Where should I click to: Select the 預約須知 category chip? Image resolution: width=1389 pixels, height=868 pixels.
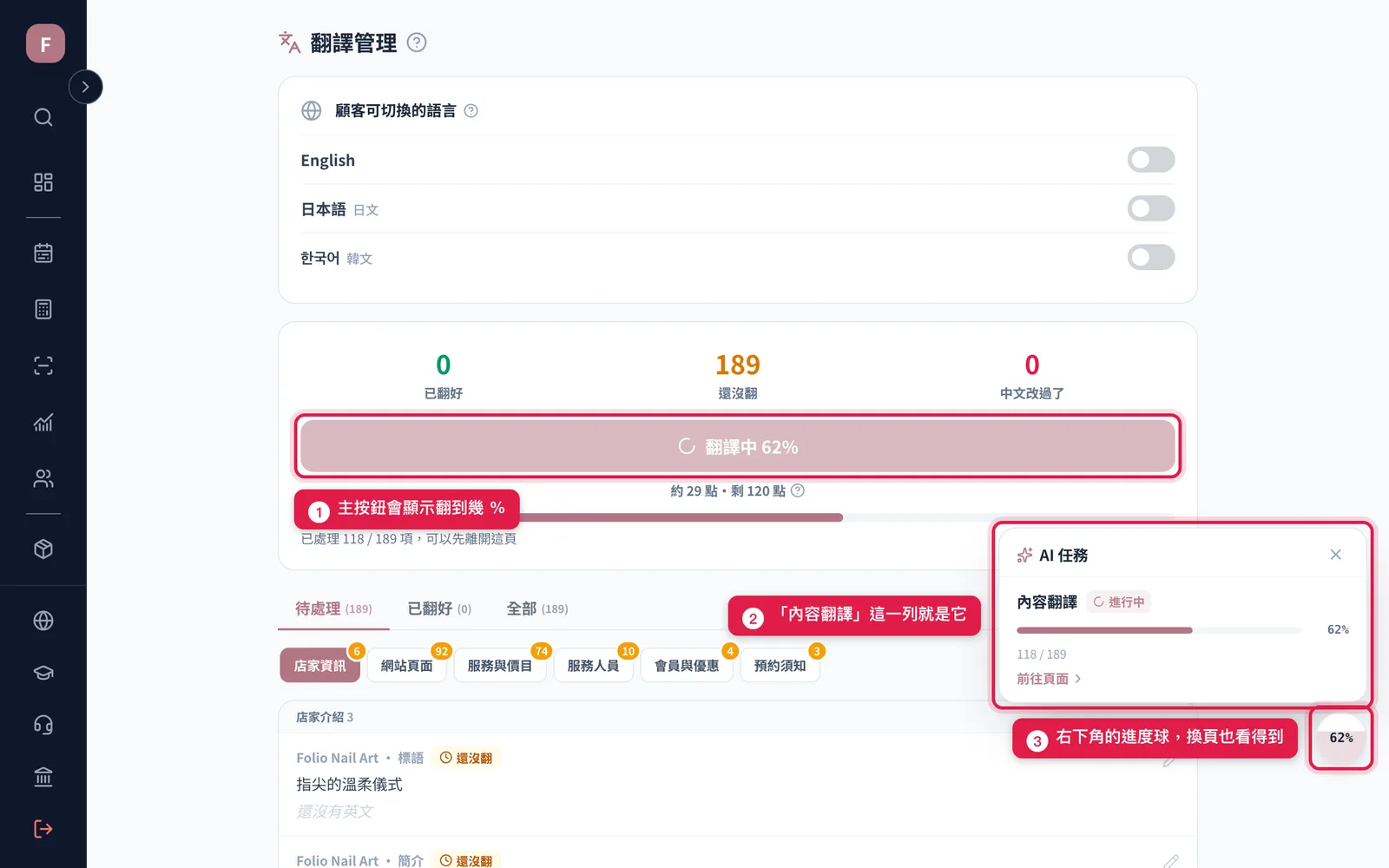coord(780,666)
